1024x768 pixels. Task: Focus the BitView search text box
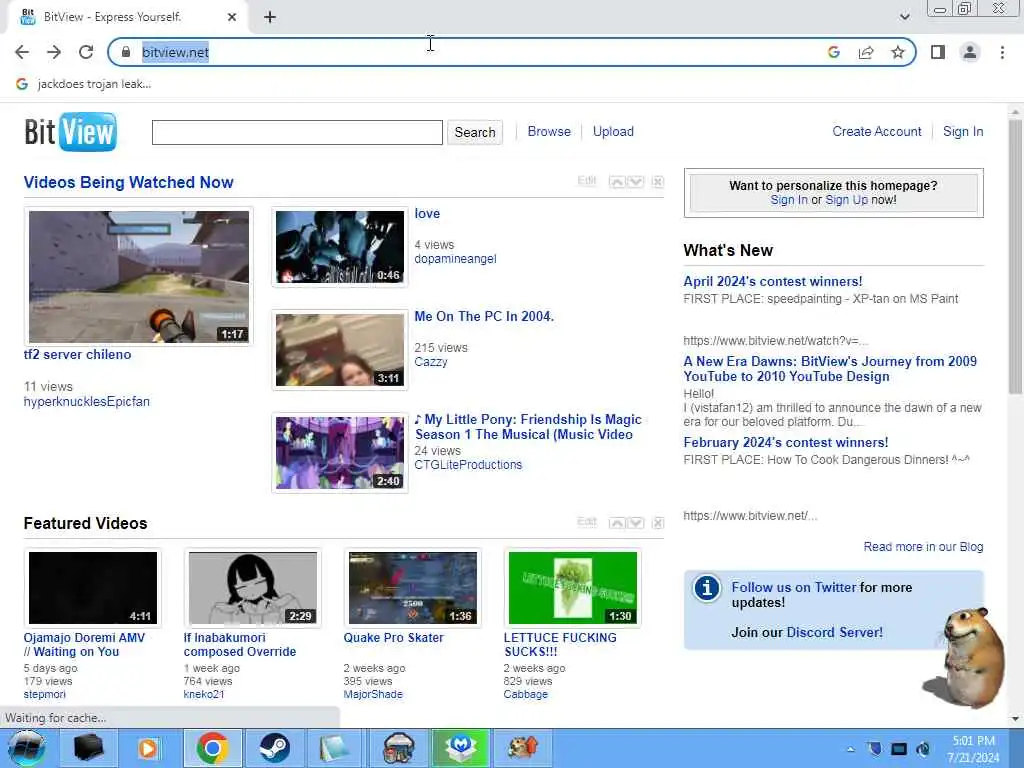tap(297, 133)
